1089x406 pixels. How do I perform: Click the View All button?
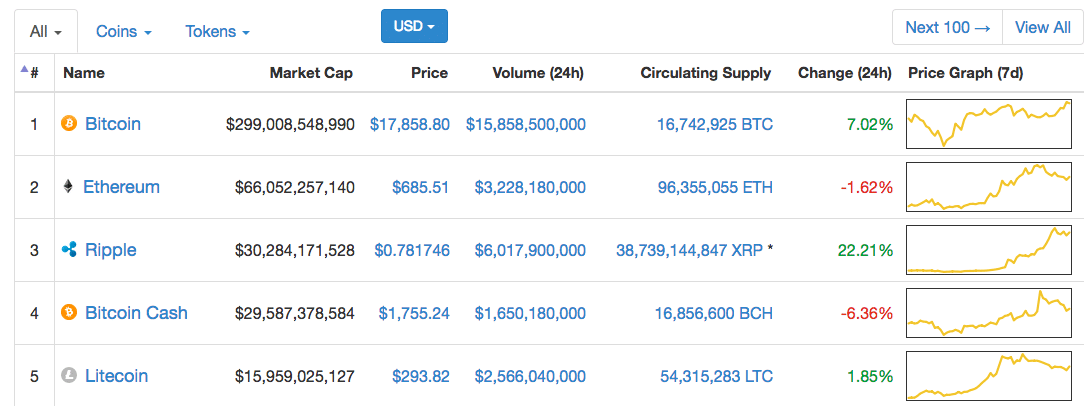[x=1042, y=28]
